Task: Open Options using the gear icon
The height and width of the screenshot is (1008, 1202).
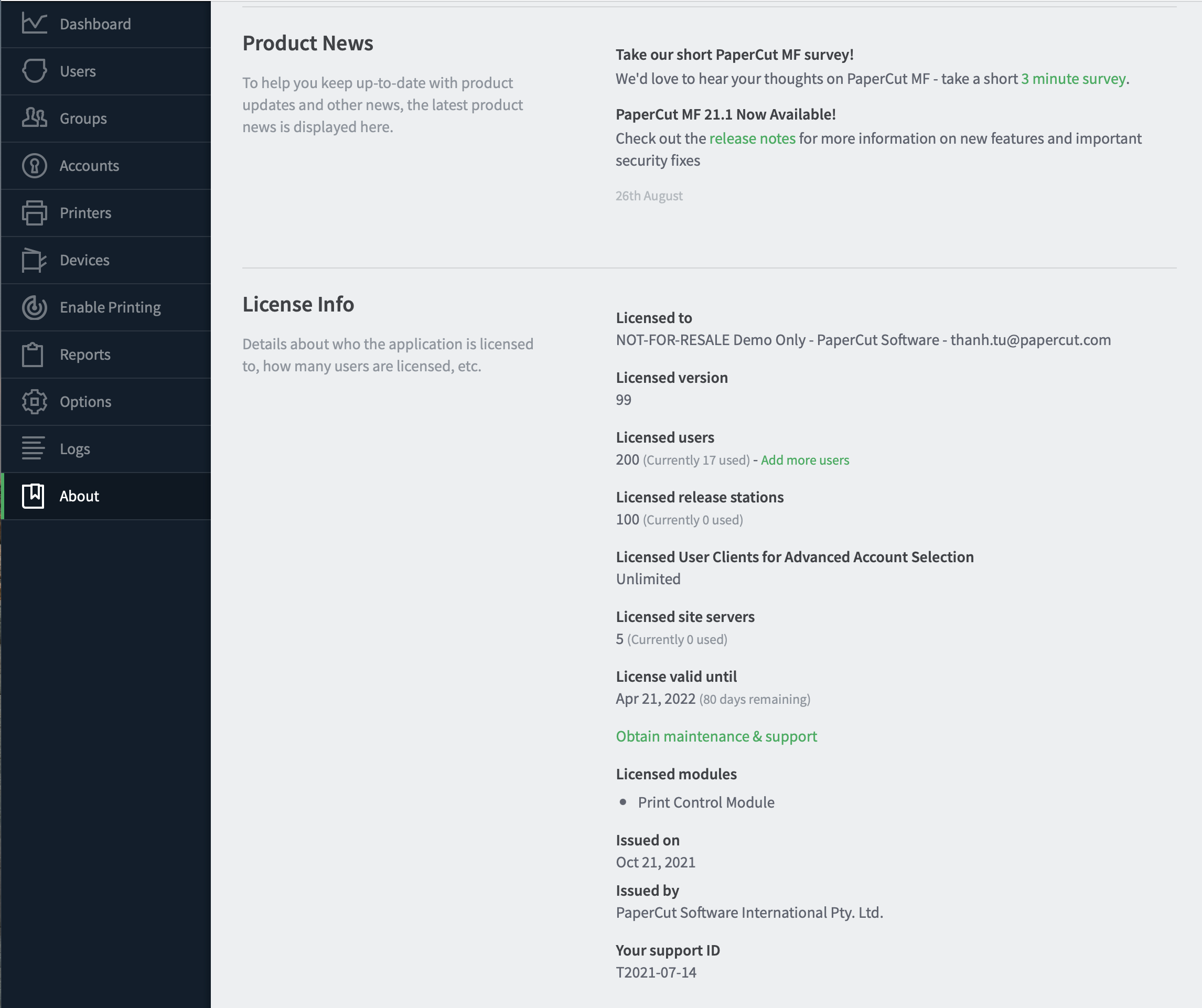Action: tap(33, 401)
